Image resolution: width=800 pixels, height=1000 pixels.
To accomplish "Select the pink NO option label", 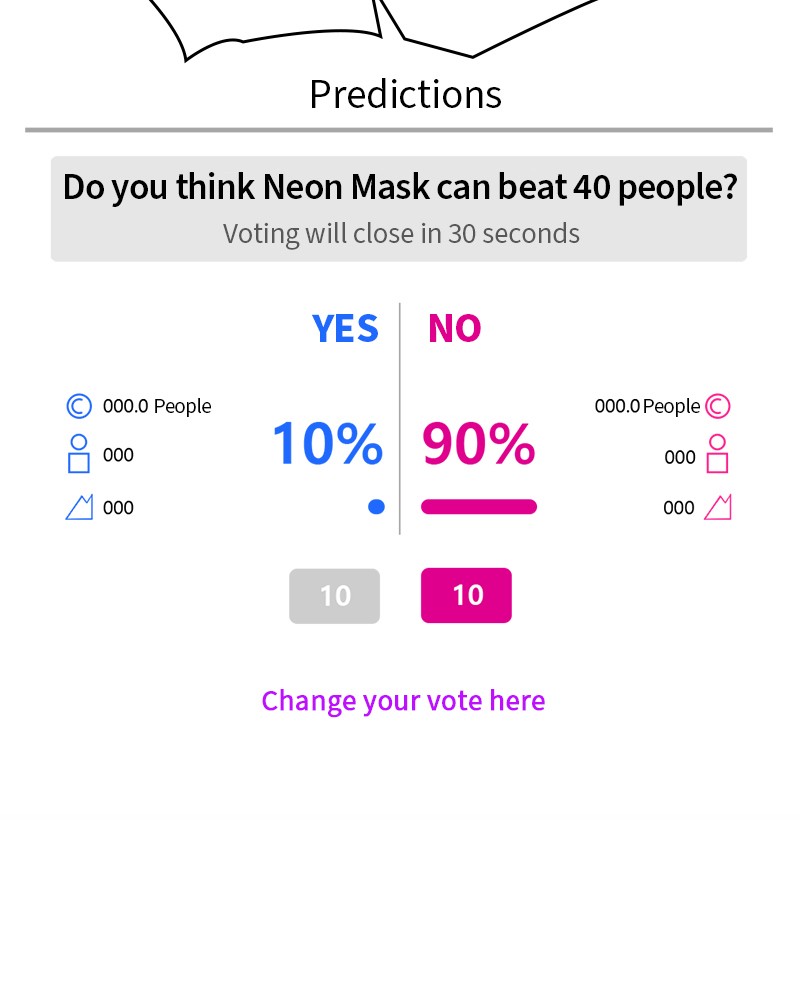I will point(454,329).
